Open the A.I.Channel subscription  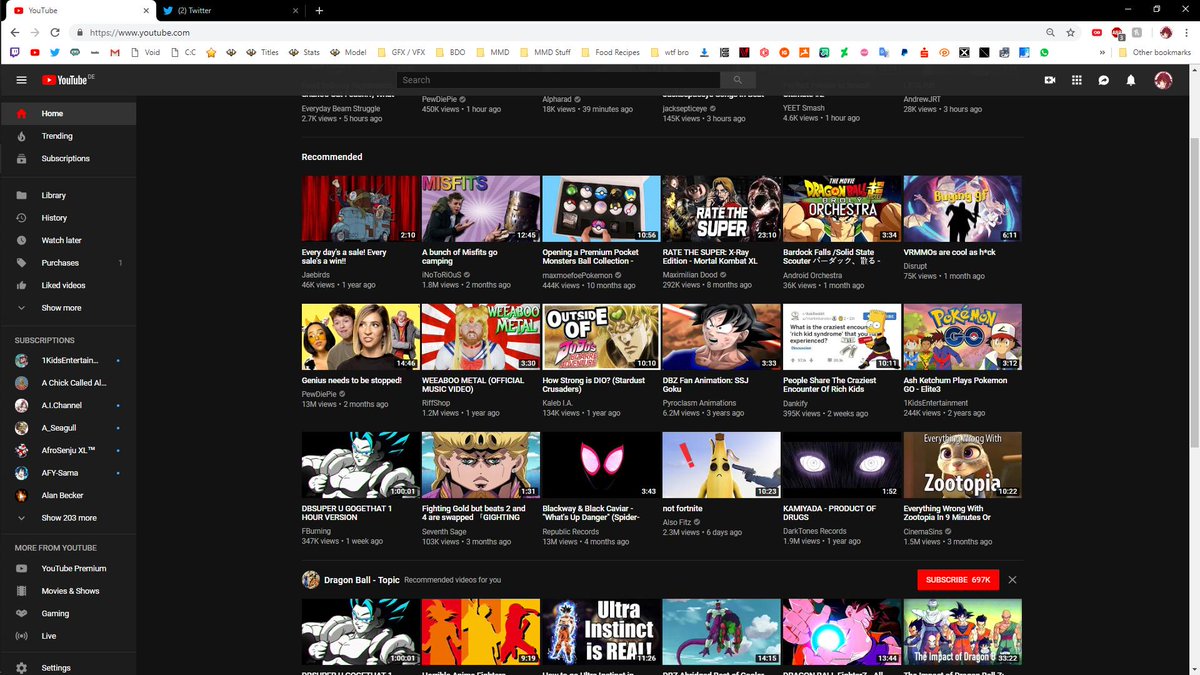pyautogui.click(x=67, y=405)
